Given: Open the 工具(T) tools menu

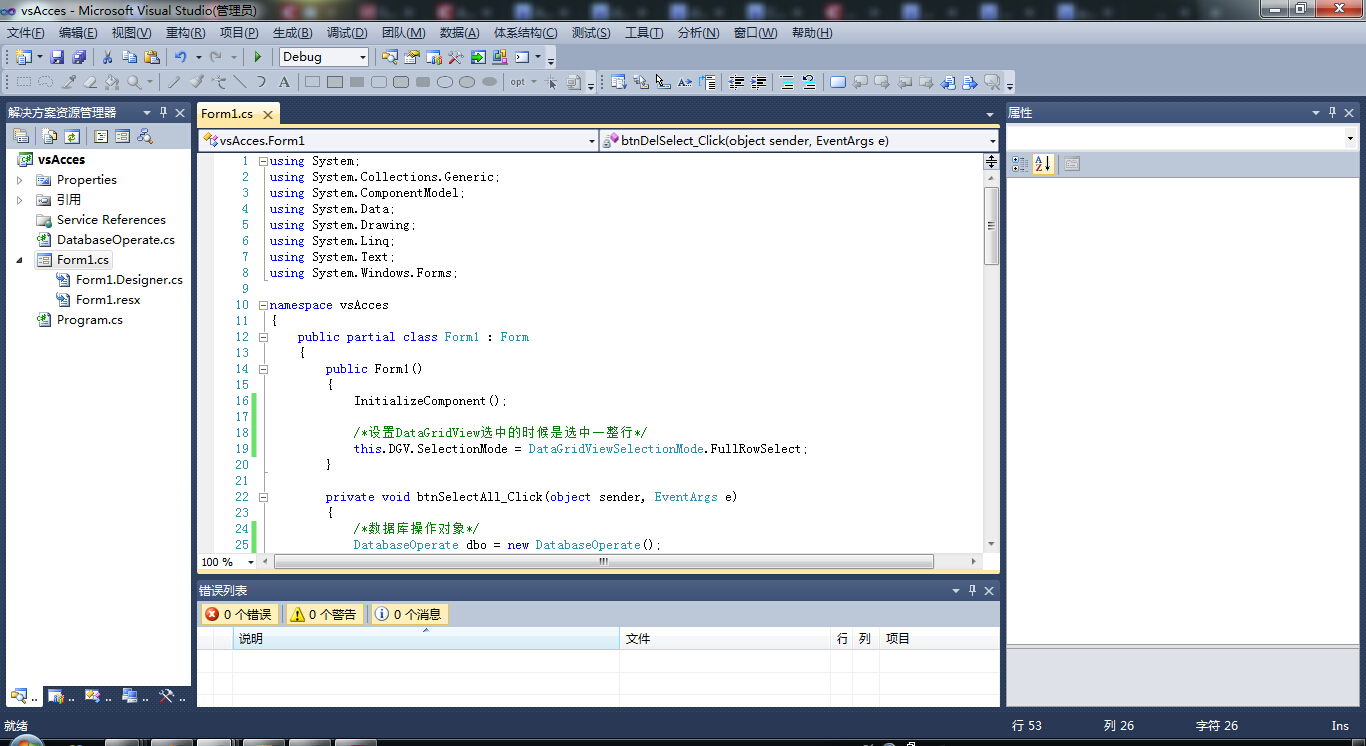Looking at the screenshot, I should point(644,33).
